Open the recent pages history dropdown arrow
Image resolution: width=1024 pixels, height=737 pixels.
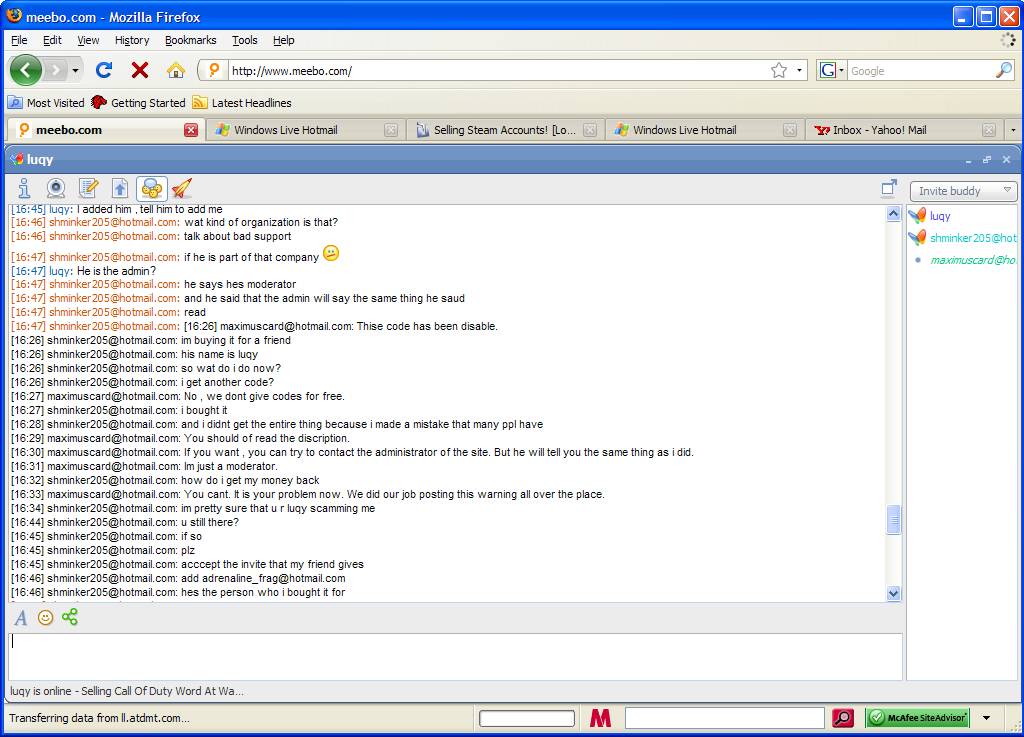point(76,70)
